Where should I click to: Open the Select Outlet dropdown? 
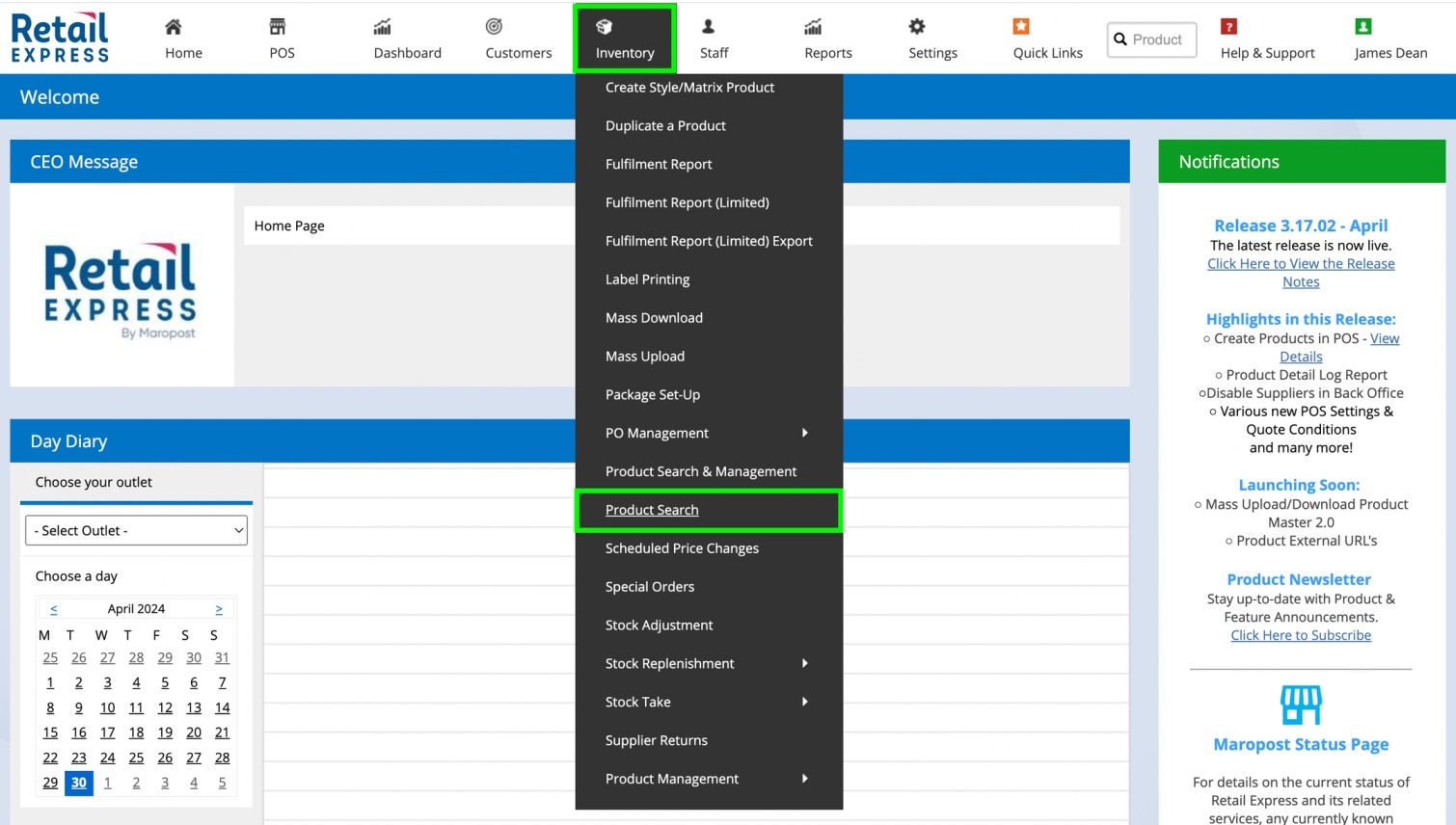[x=136, y=530]
